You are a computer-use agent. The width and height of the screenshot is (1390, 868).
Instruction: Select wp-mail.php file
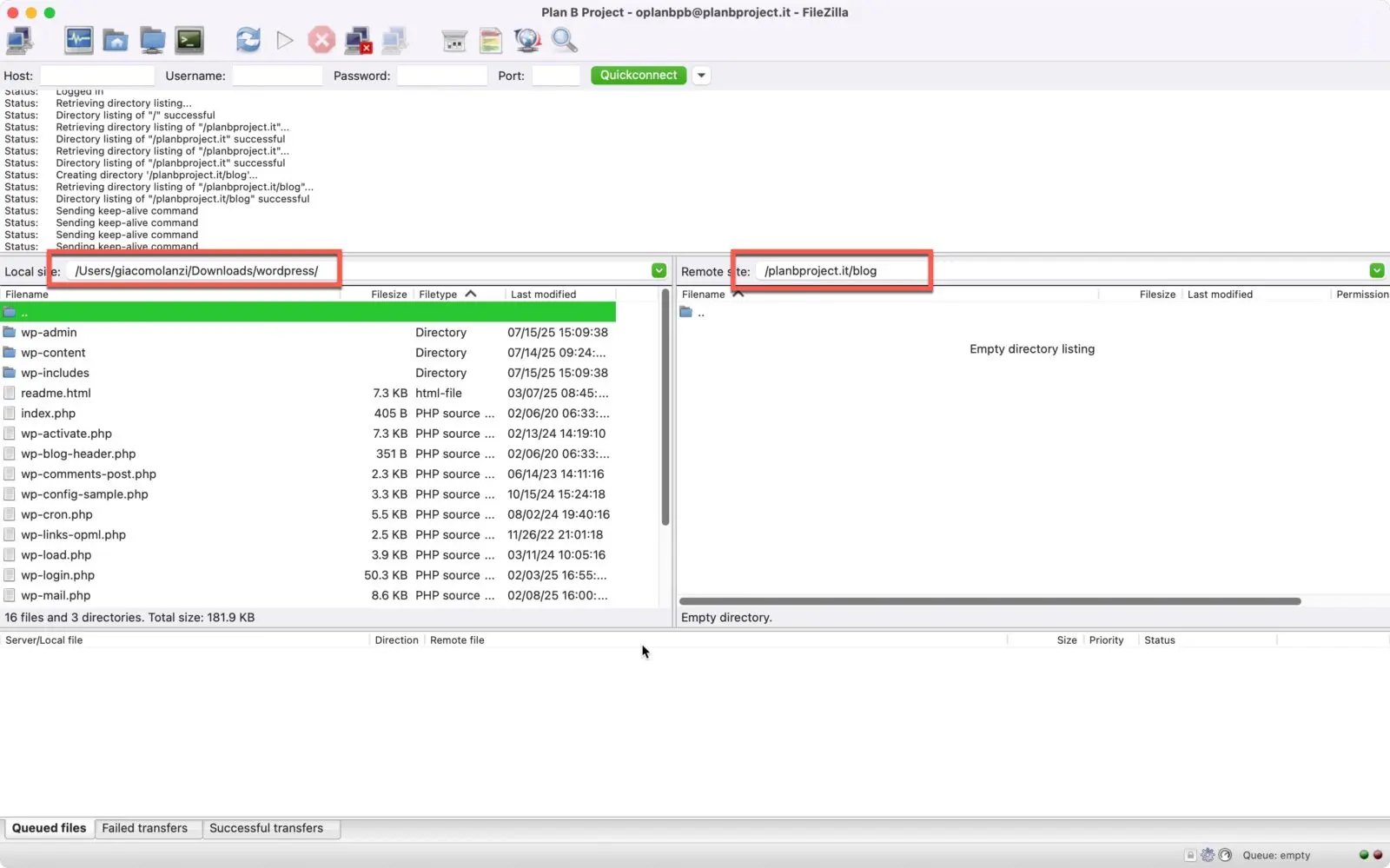(308, 595)
